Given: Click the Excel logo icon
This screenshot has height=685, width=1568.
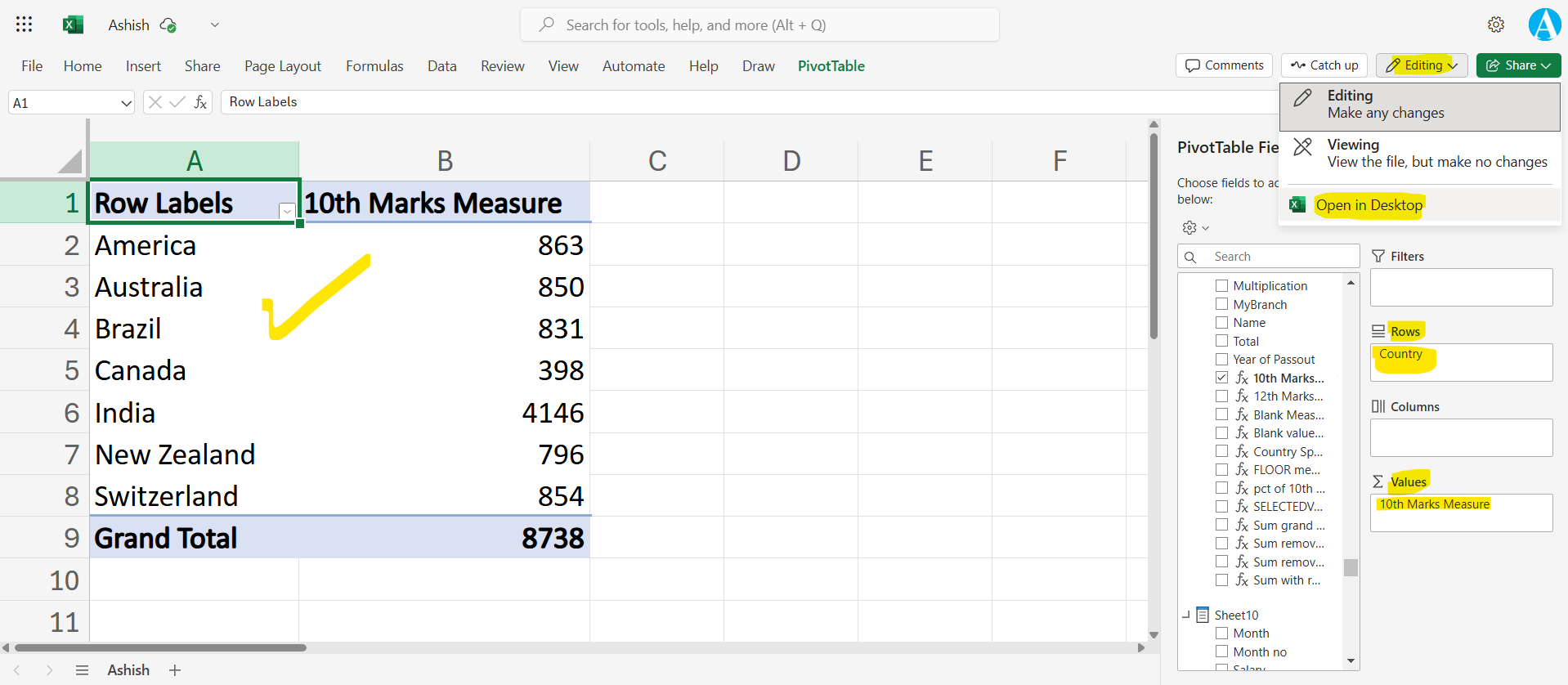Looking at the screenshot, I should [73, 25].
